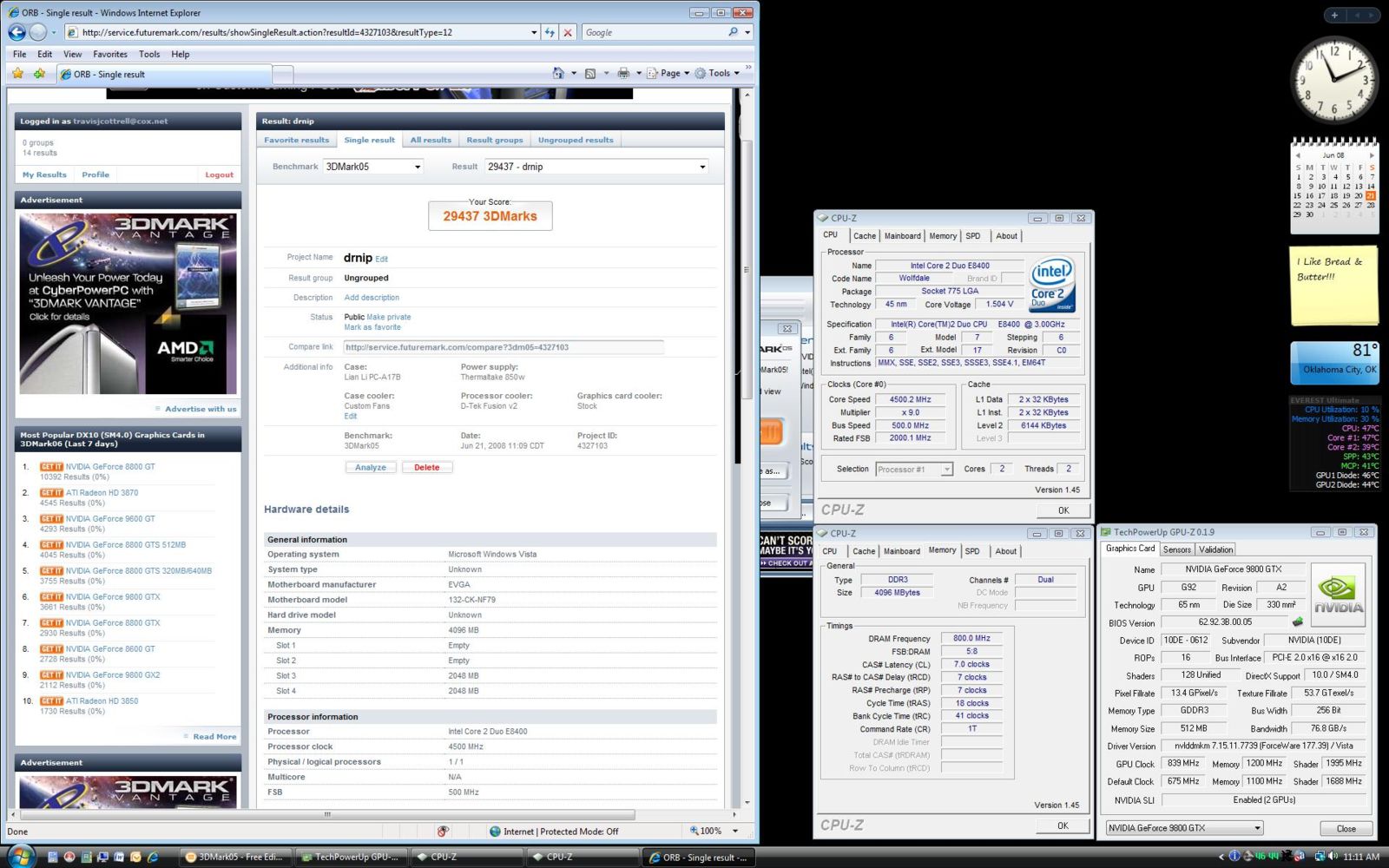
Task: Click the Add description link
Action: click(x=372, y=298)
